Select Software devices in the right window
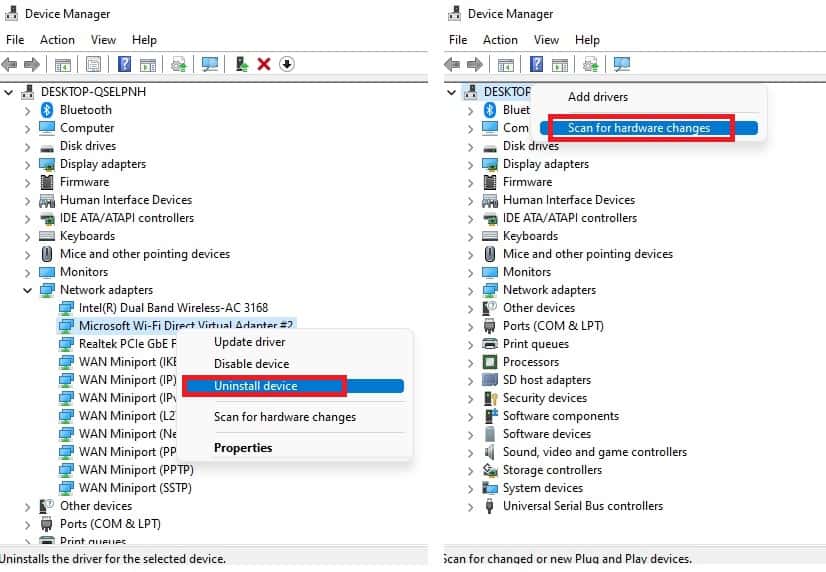The height and width of the screenshot is (572, 826). click(x=547, y=434)
